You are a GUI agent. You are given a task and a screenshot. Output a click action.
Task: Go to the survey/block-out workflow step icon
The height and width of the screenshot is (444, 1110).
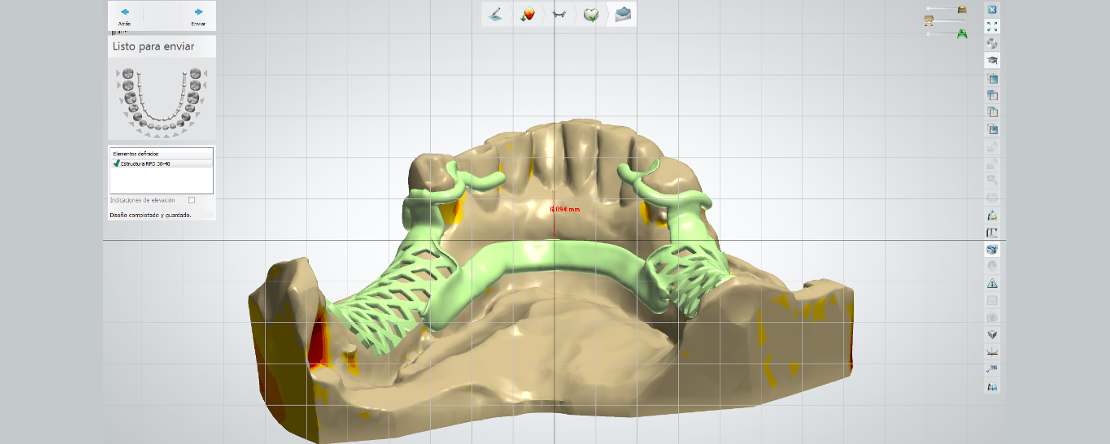526,14
